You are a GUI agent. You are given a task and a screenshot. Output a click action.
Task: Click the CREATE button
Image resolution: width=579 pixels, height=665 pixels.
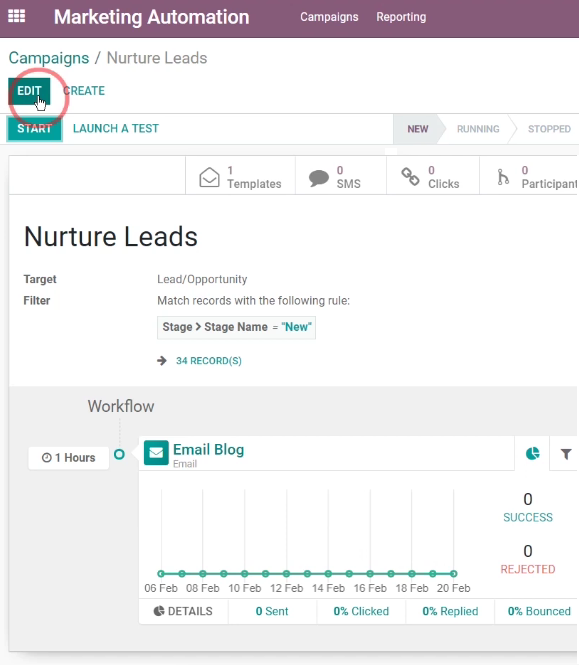pyautogui.click(x=84, y=91)
